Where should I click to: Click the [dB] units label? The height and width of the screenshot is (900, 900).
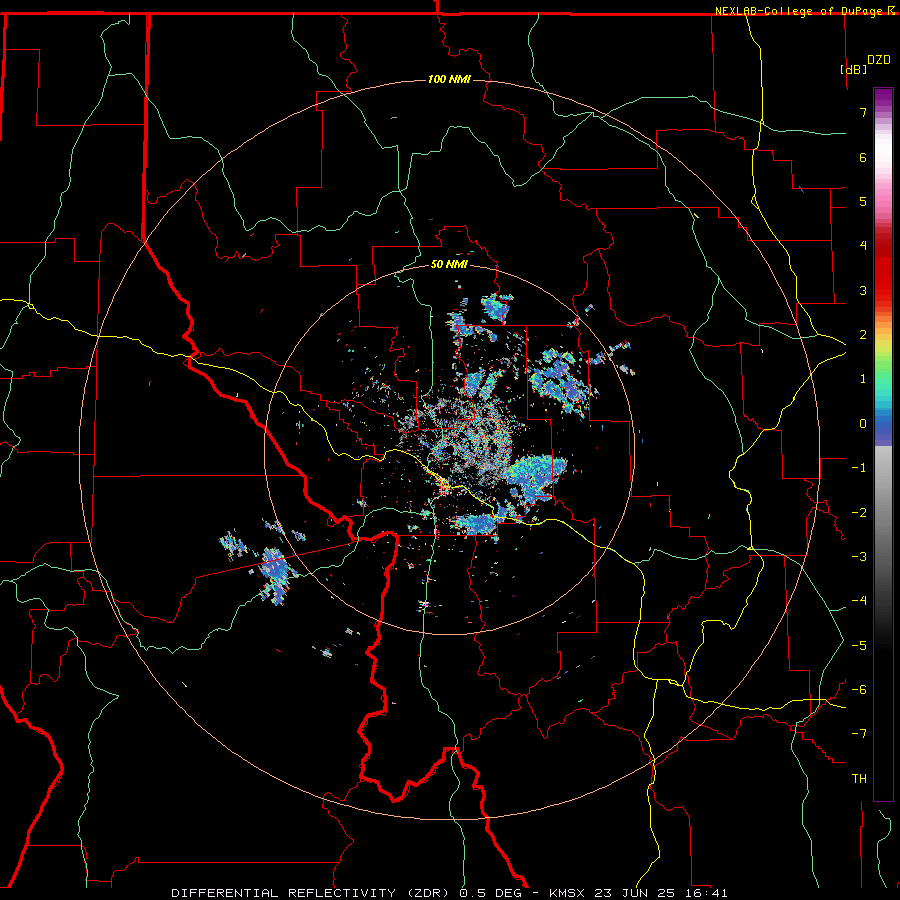point(854,69)
